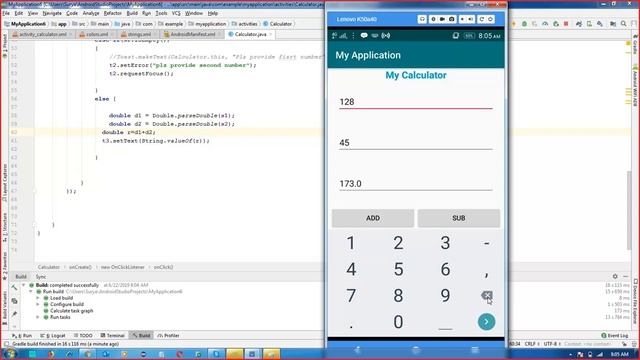The image size is (640, 360).
Task: Open the Navigate menu
Action: pos(52,13)
